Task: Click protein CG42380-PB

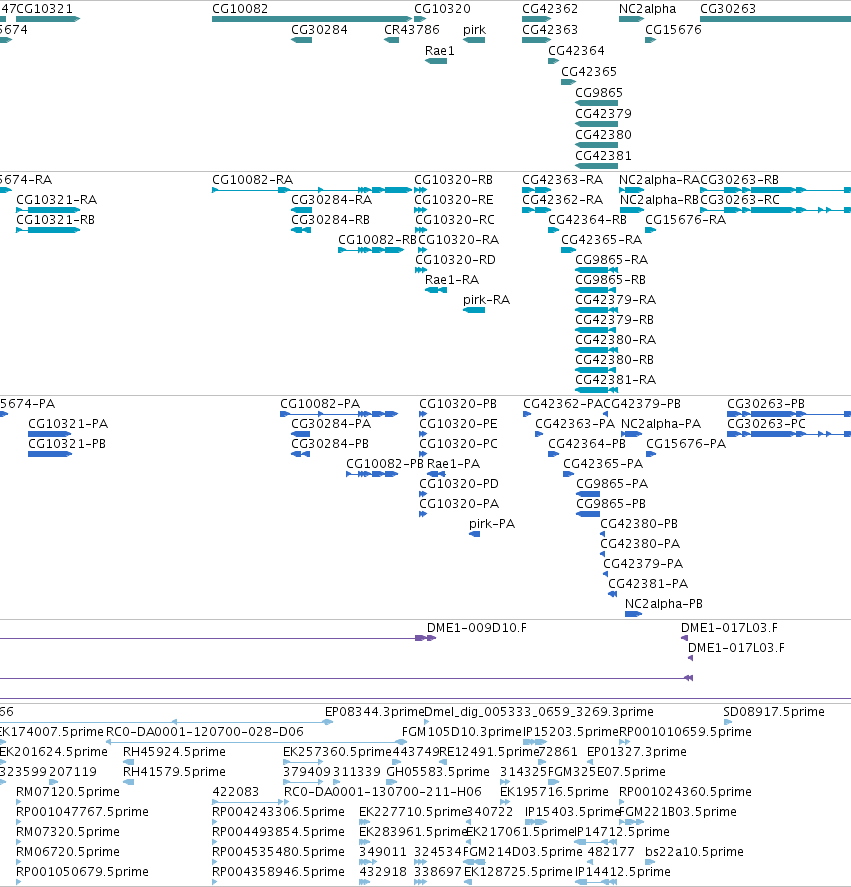Action: click(603, 534)
